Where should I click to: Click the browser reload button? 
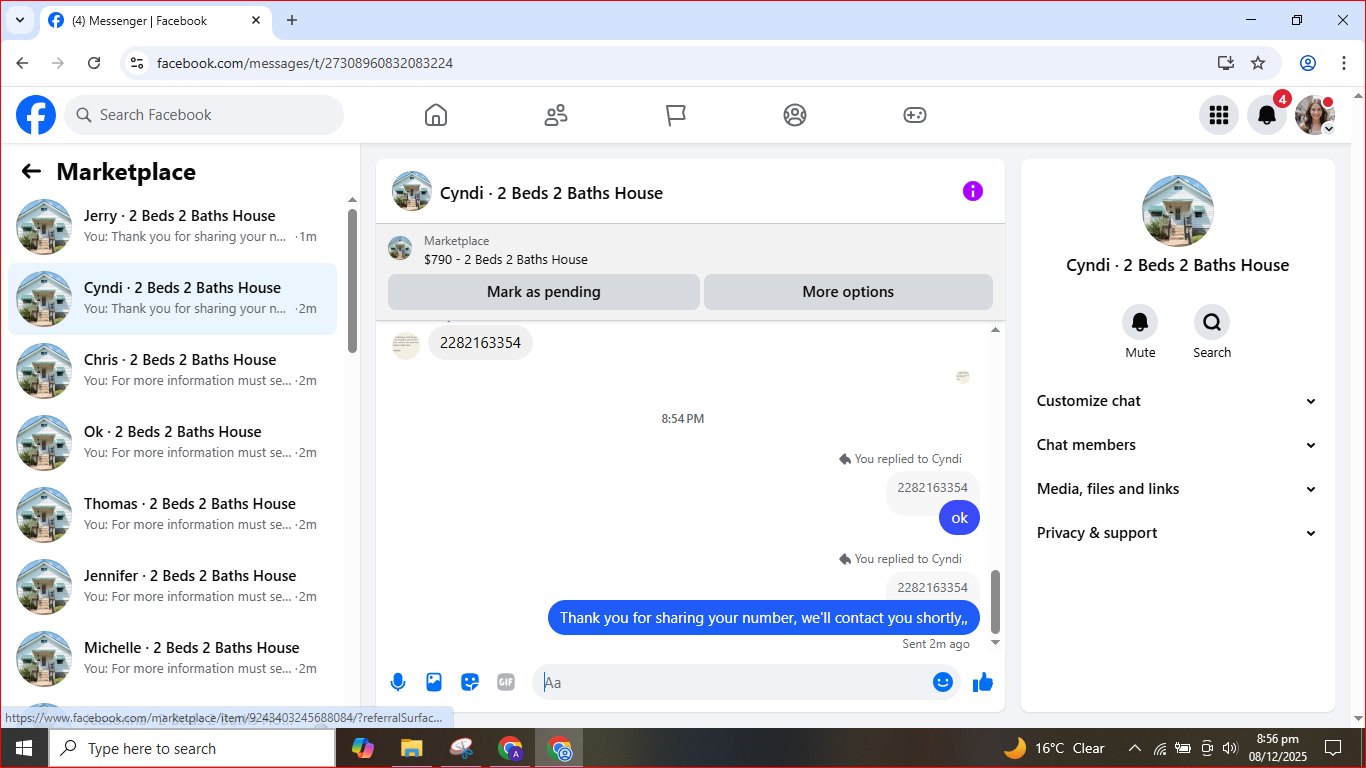94,63
